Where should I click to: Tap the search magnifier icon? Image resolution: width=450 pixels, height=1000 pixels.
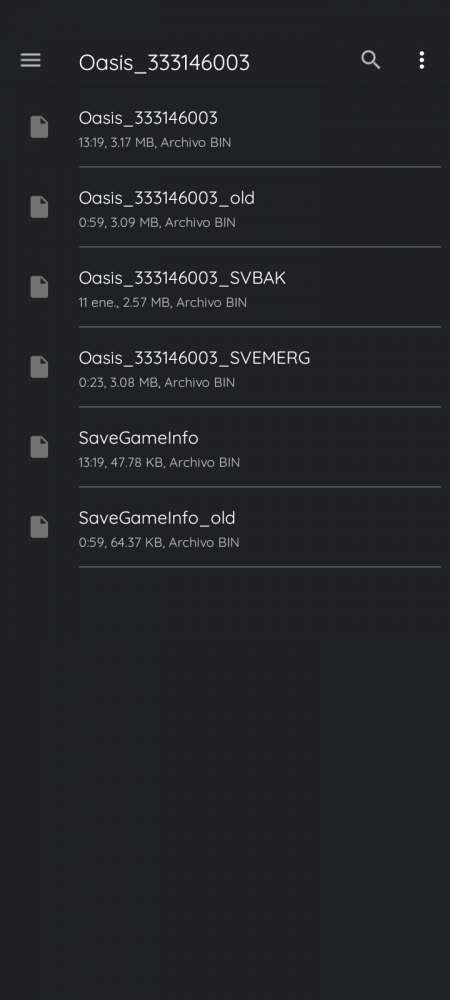[371, 60]
